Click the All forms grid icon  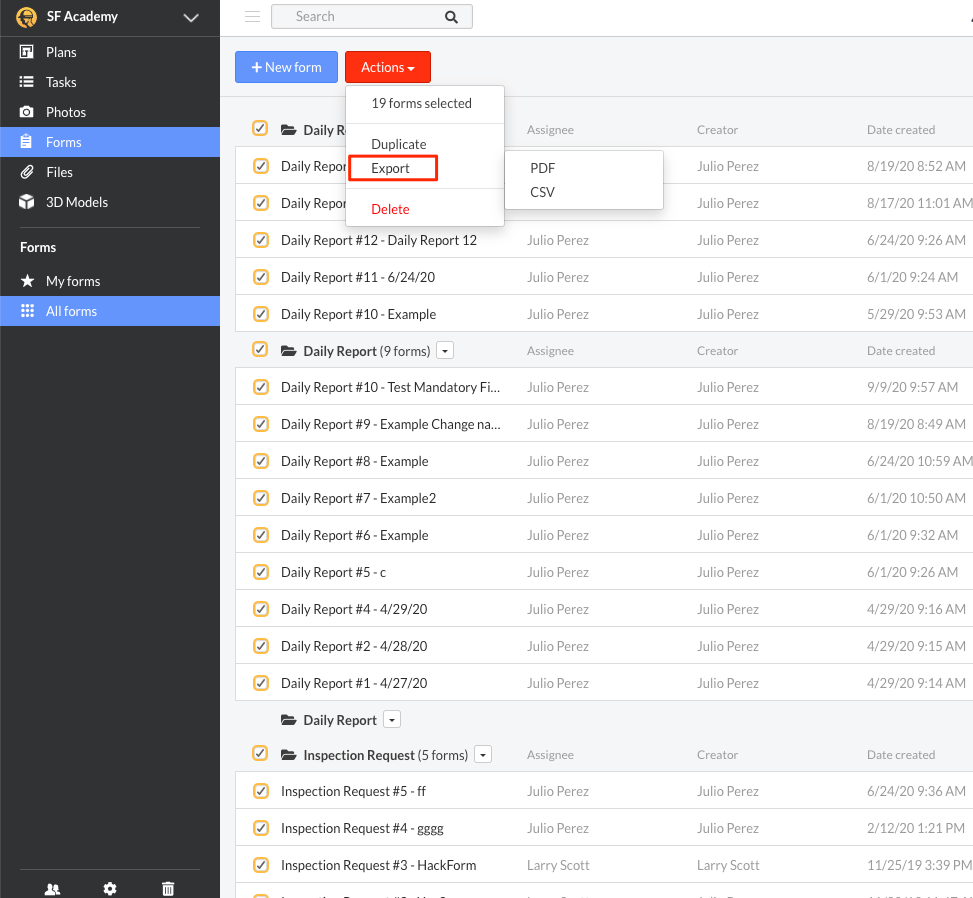(27, 310)
